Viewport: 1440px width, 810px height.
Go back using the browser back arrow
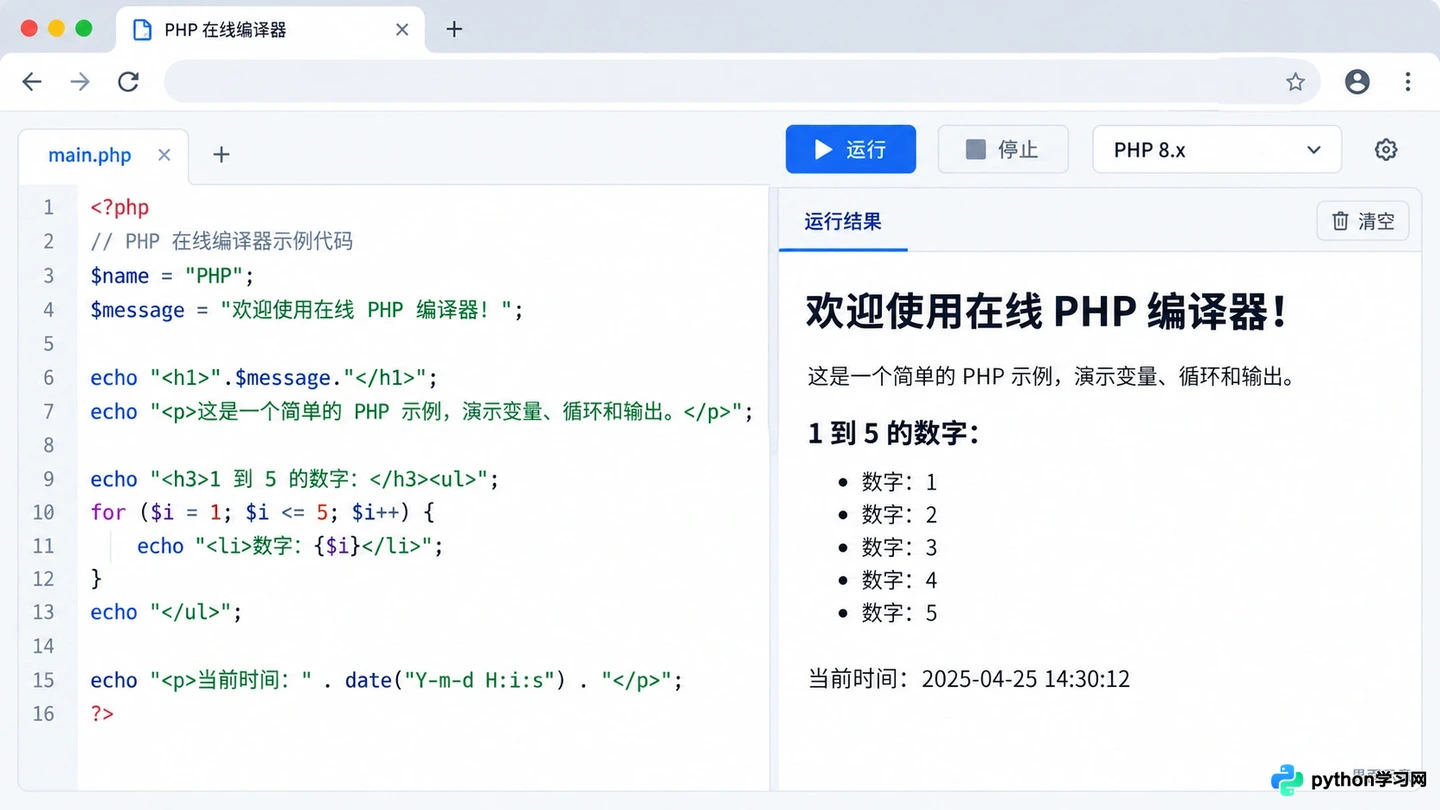tap(32, 82)
